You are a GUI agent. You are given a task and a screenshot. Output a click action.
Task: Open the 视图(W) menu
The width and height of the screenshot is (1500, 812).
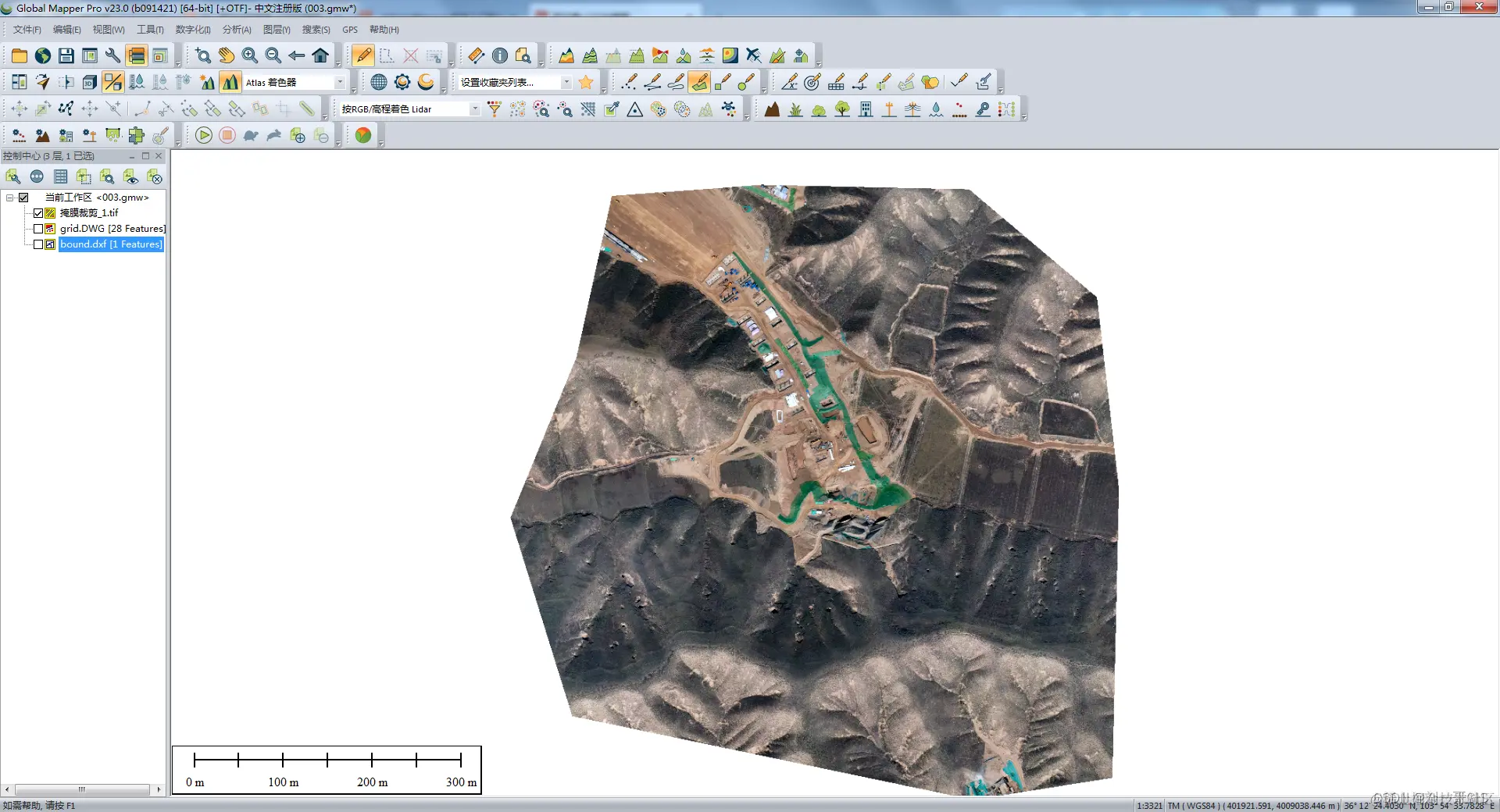109,30
